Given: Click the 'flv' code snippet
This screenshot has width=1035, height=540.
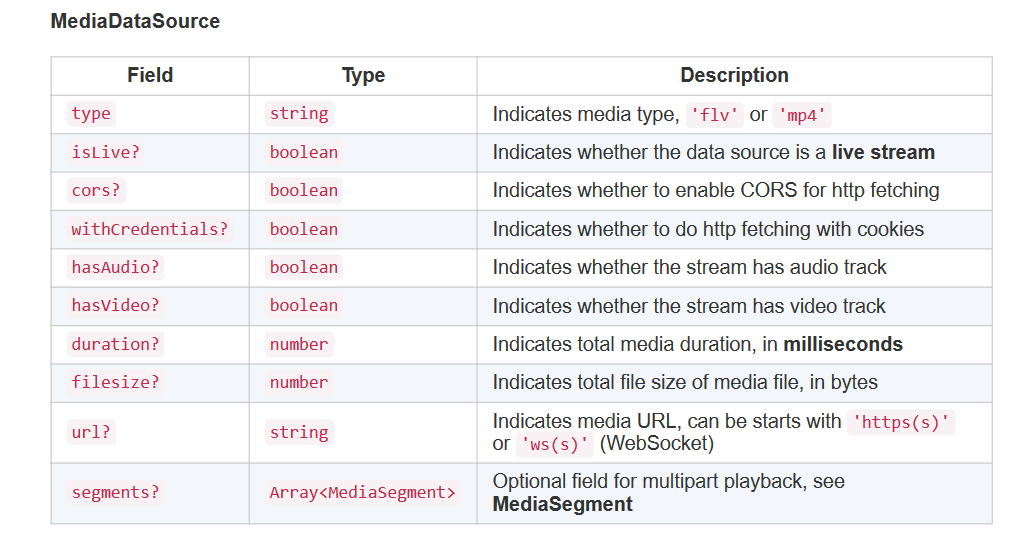Looking at the screenshot, I should coord(715,115).
